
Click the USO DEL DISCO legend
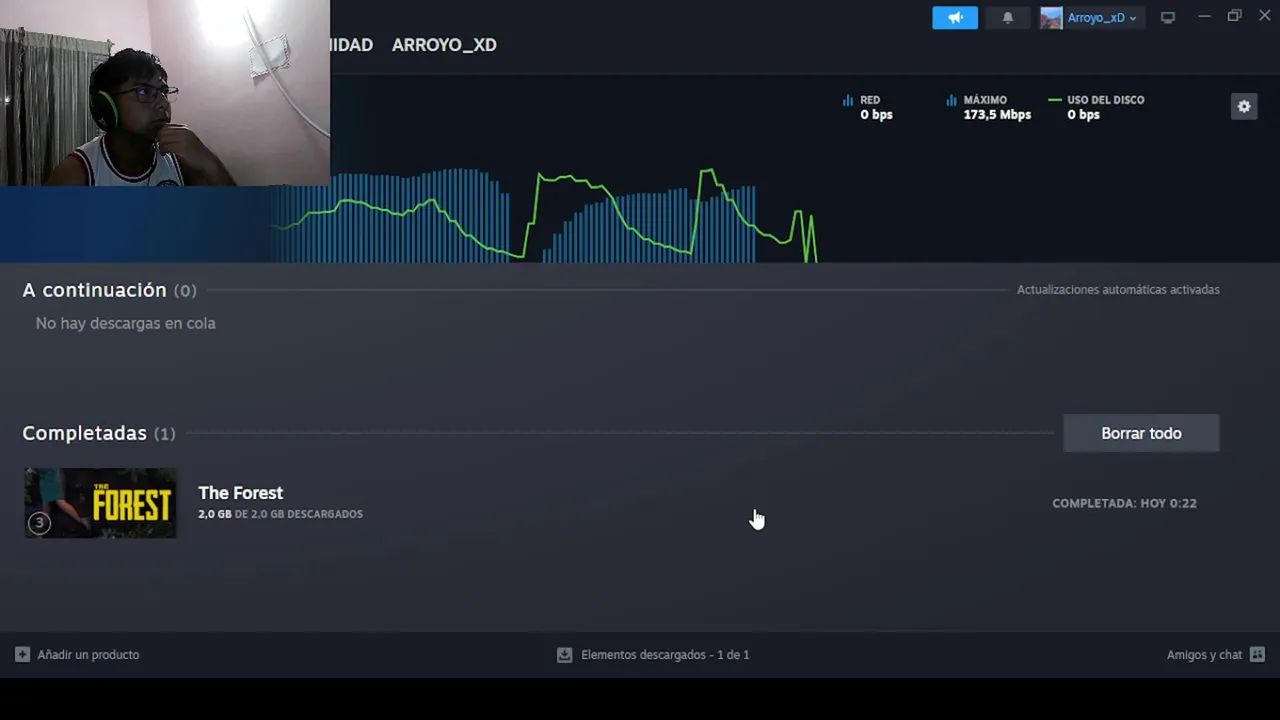pos(1096,107)
